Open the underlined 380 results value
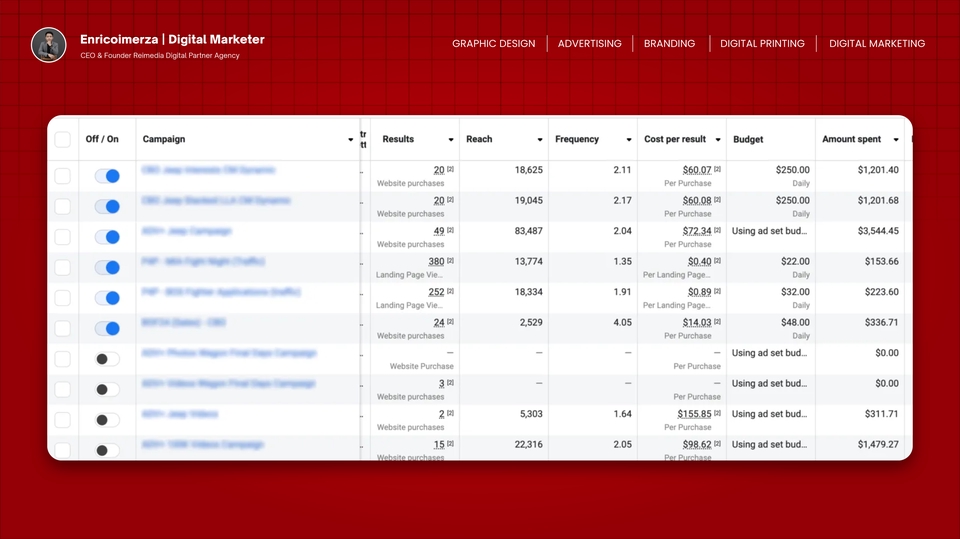 436,262
